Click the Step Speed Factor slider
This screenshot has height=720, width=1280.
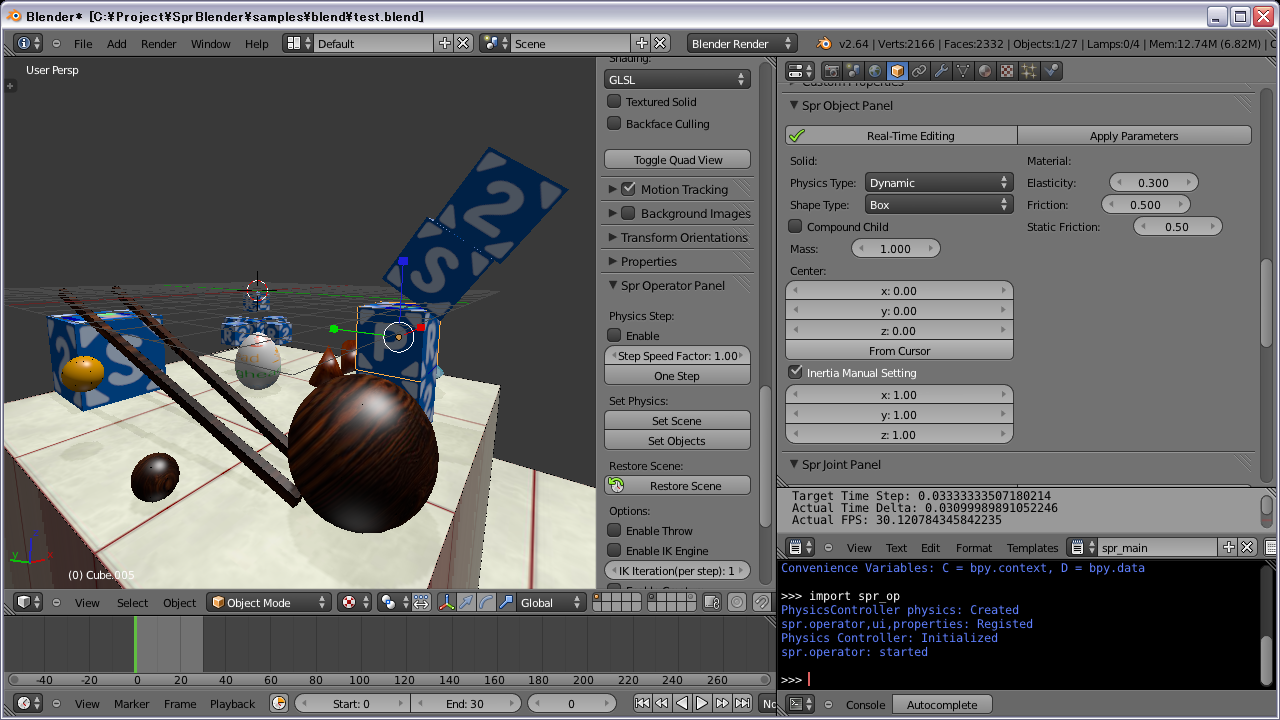coord(677,355)
